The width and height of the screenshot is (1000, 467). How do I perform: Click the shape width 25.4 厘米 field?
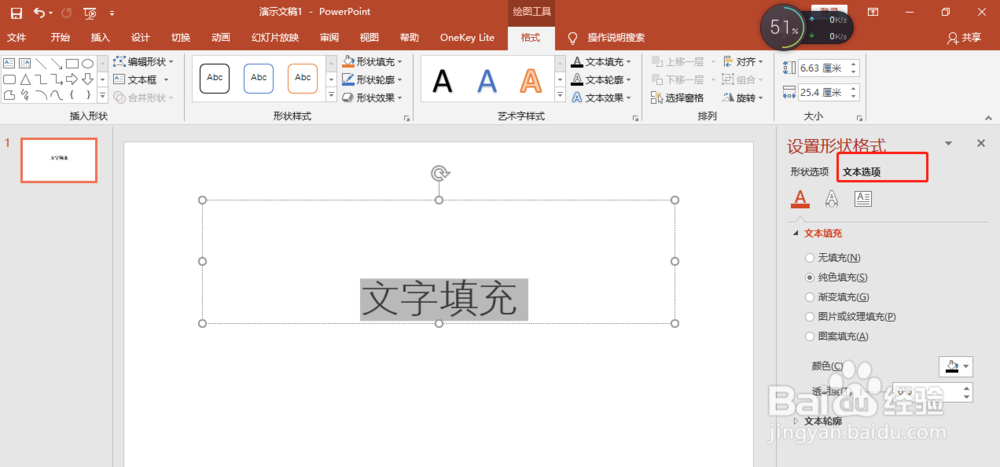pyautogui.click(x=828, y=92)
